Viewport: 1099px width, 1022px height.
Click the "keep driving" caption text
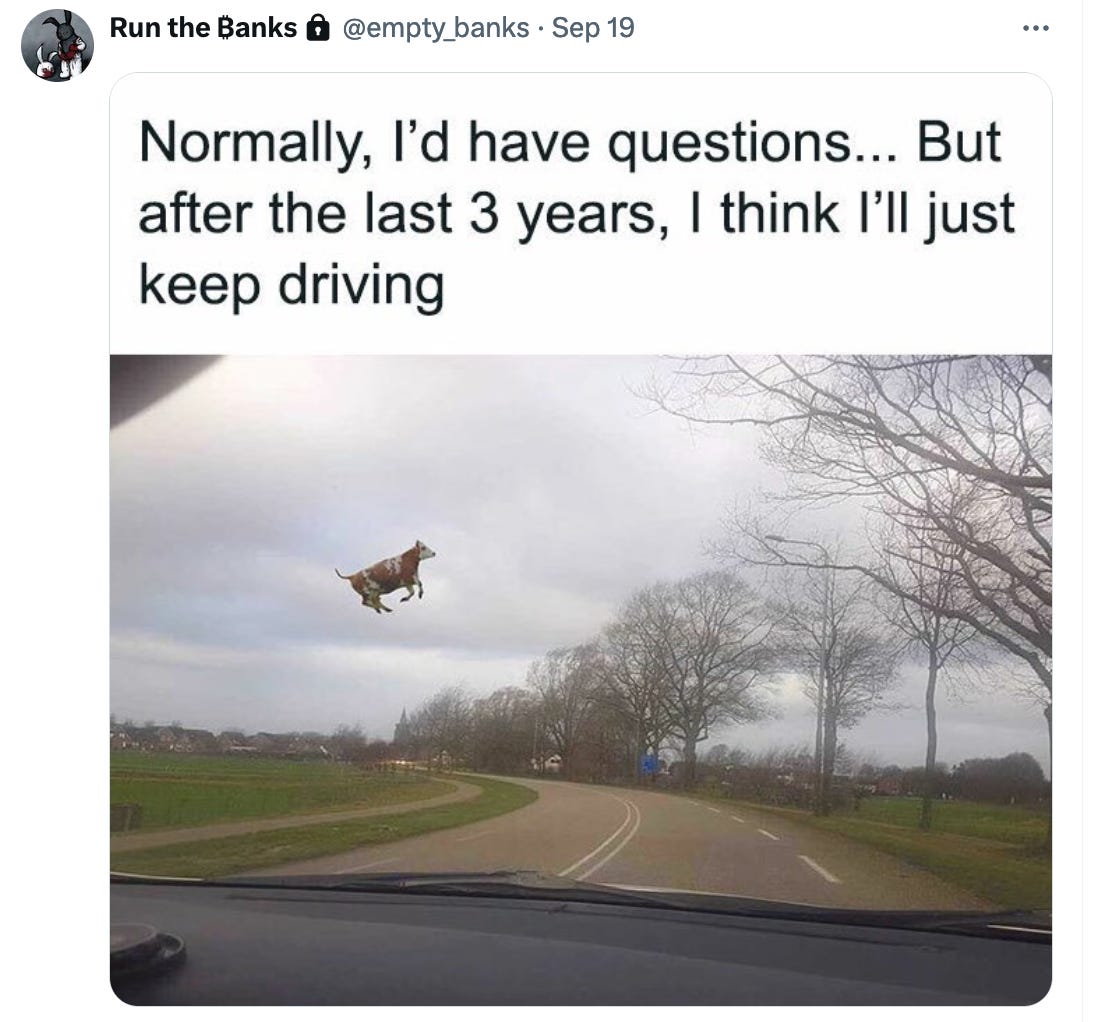(292, 287)
